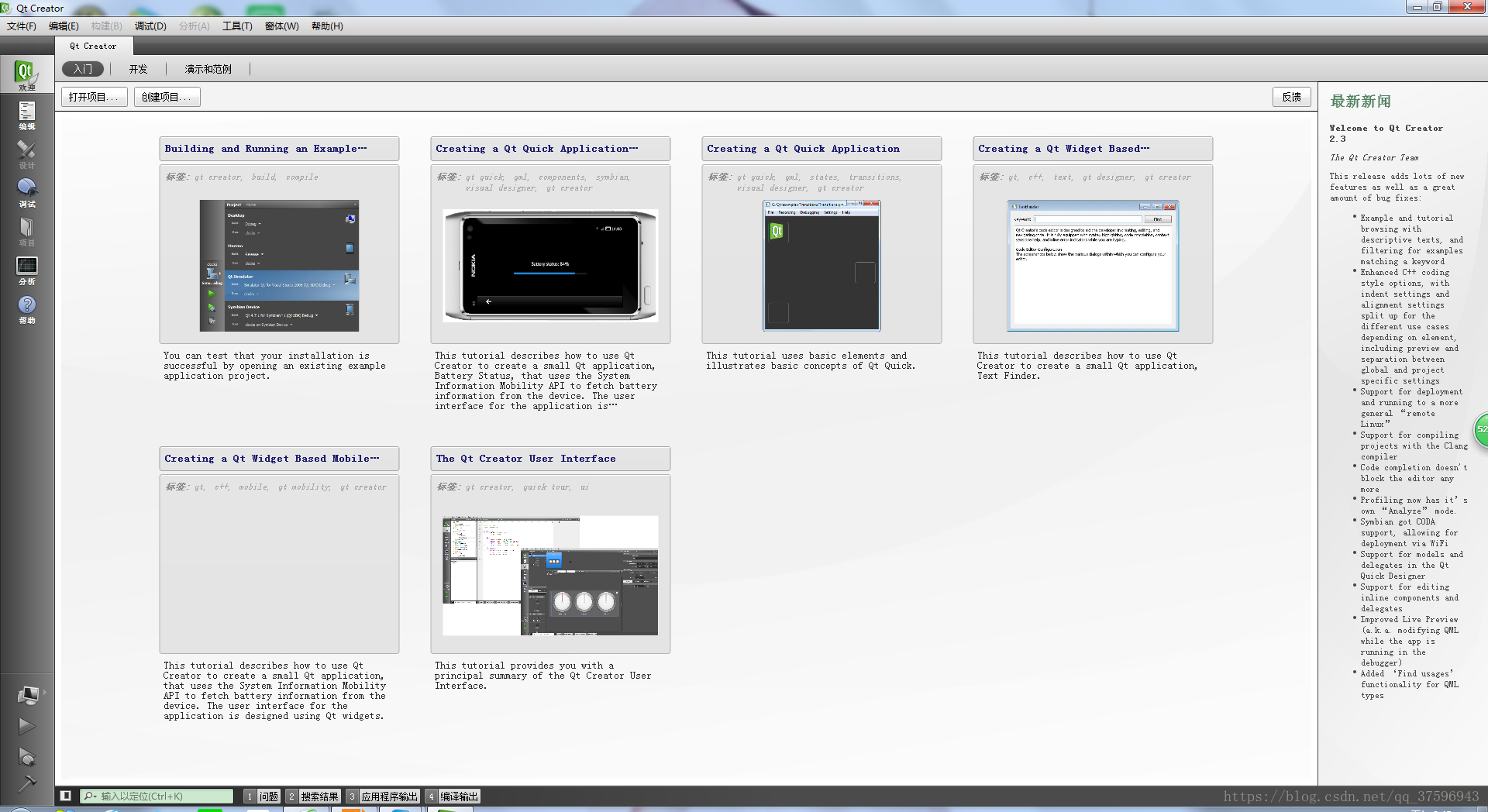Open Creating a Qt Quick Application transitions tutorial title
Viewport: 1488px width, 812px height.
[821, 149]
